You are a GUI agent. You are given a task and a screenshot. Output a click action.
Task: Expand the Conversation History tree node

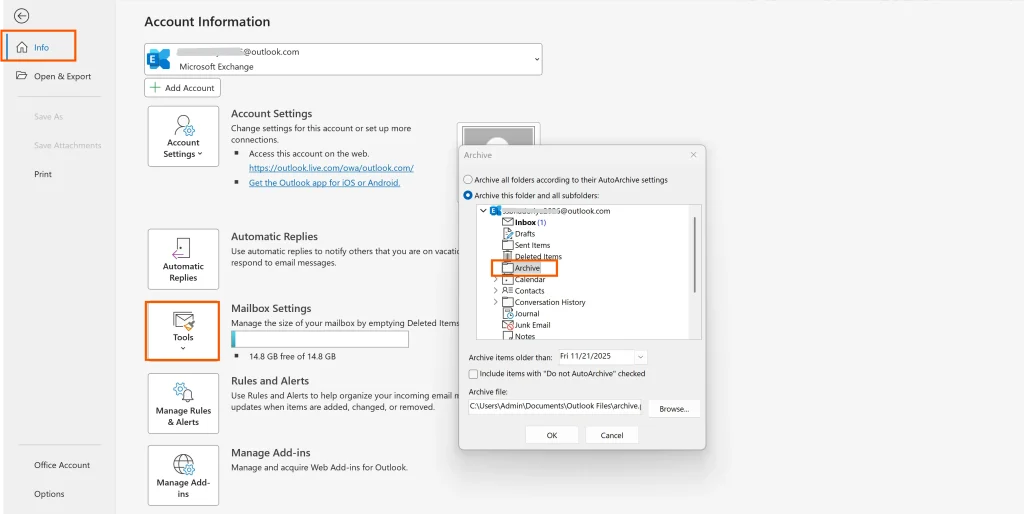point(496,302)
